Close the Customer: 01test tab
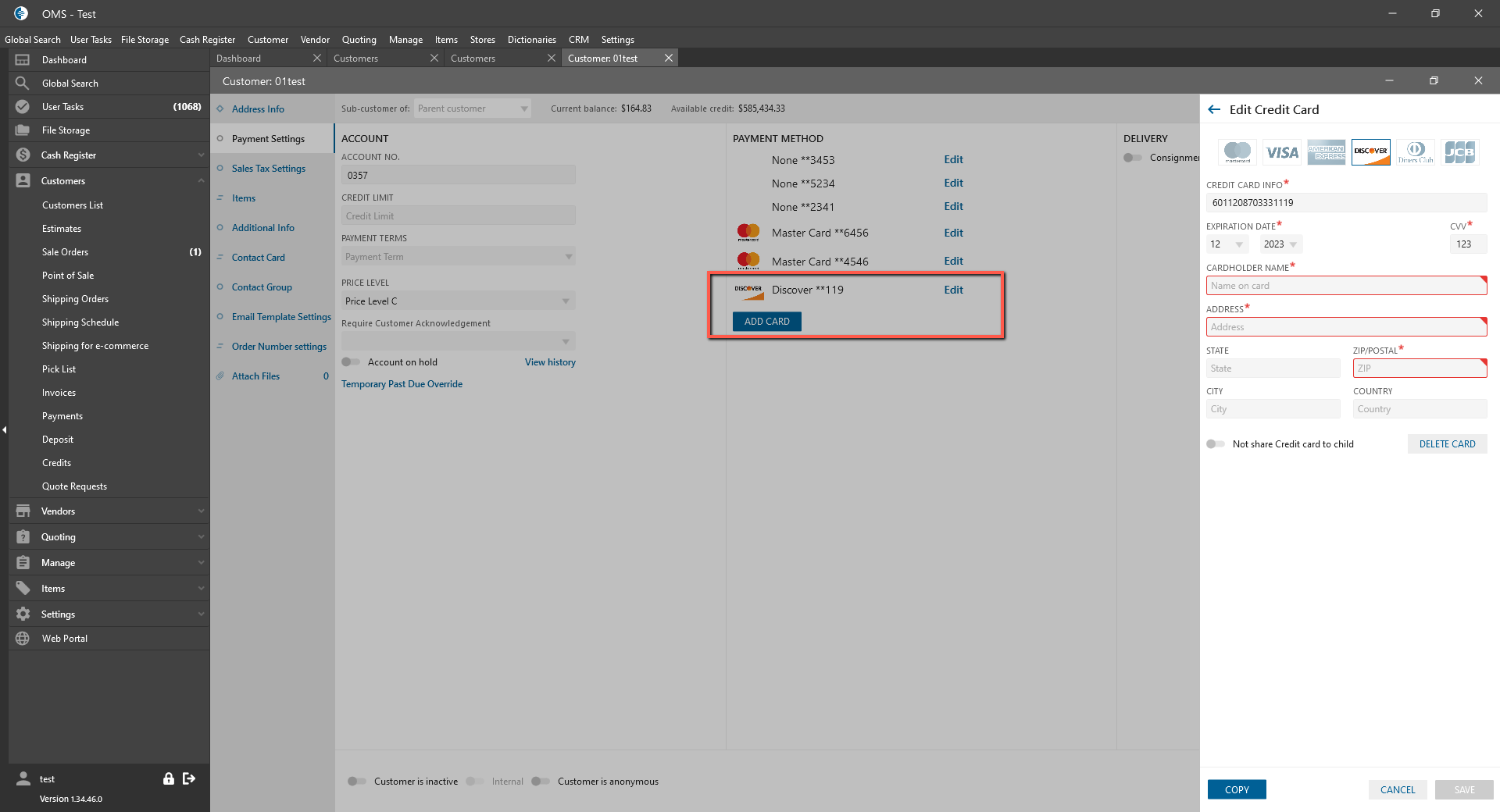 tap(669, 59)
